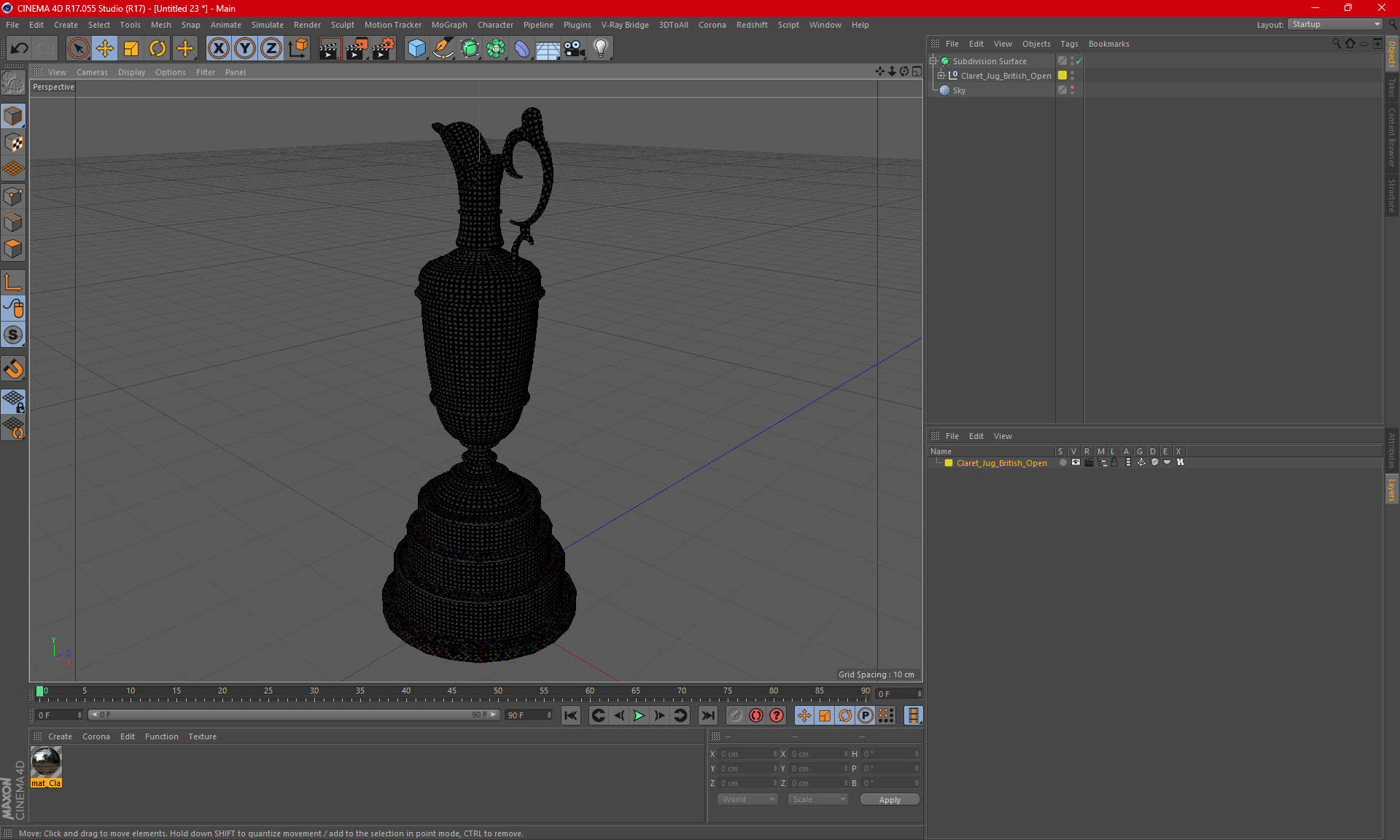Open material manager Texture menu

(202, 736)
